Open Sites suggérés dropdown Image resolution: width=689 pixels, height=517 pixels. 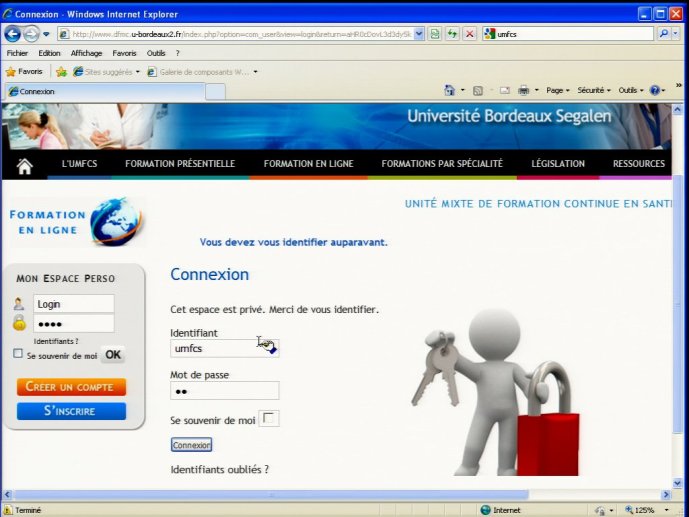click(106, 72)
